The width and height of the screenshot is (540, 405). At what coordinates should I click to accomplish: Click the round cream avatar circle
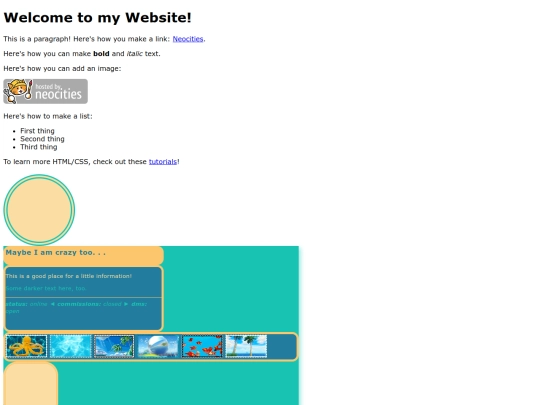pos(39,210)
